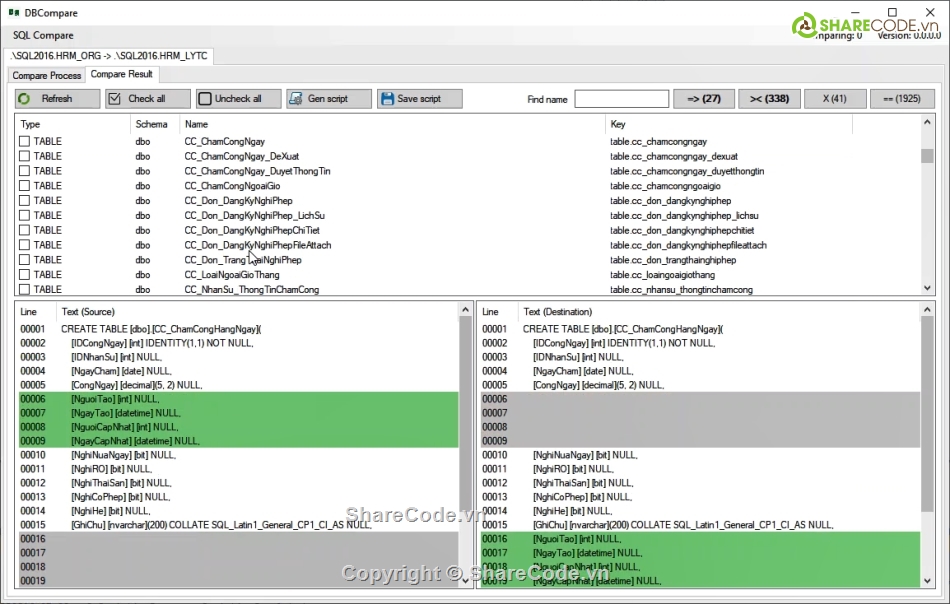The image size is (950, 604).
Task: Click the Refresh button label
Action: (x=57, y=99)
